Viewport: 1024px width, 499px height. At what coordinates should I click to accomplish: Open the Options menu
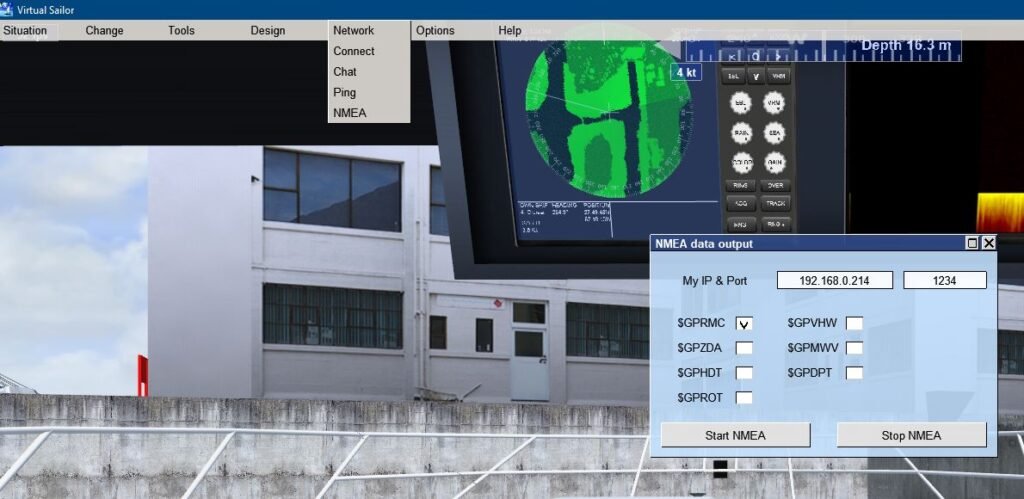tap(435, 31)
